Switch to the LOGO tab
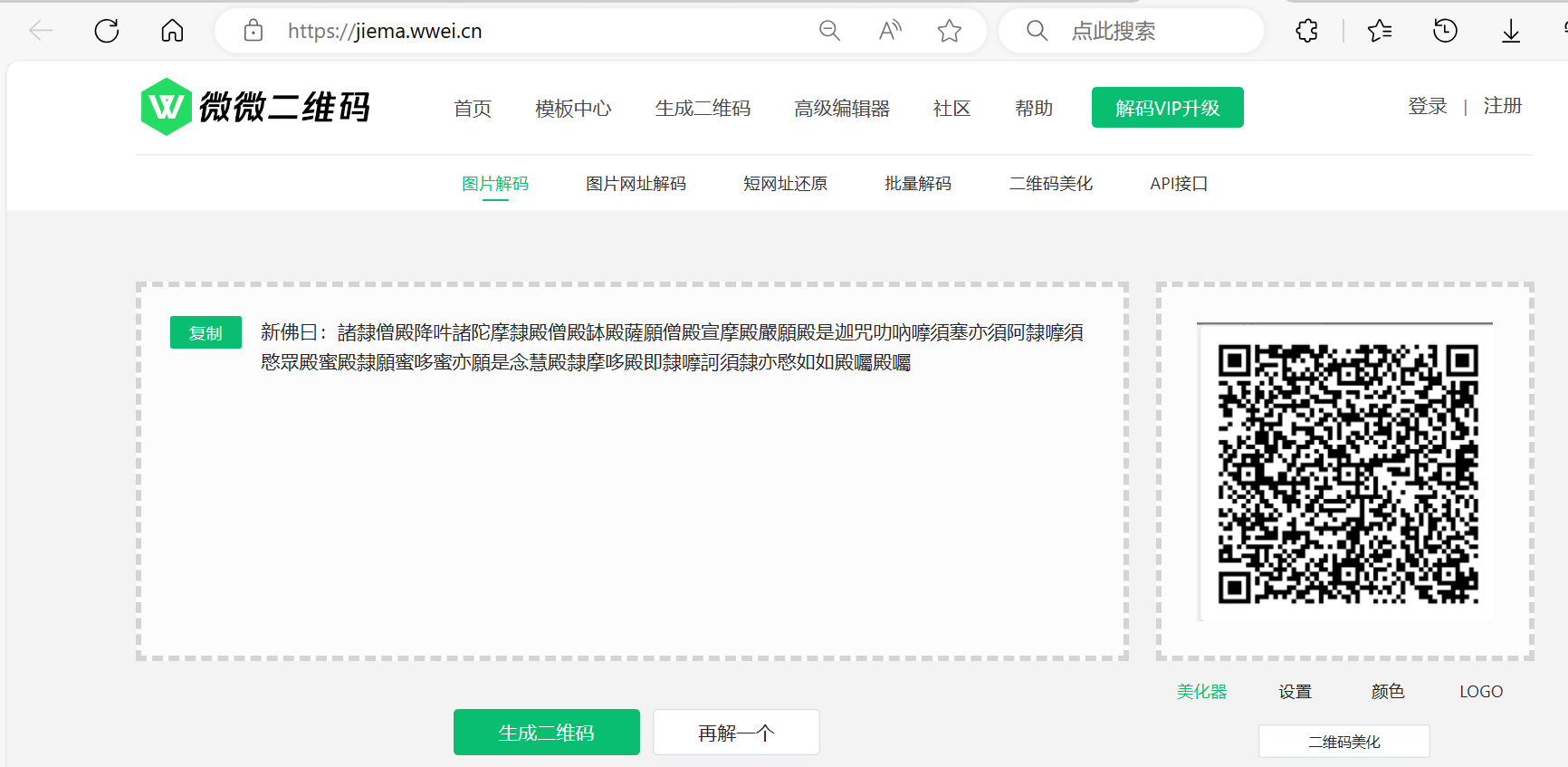Viewport: 1568px width, 767px height. [1481, 692]
